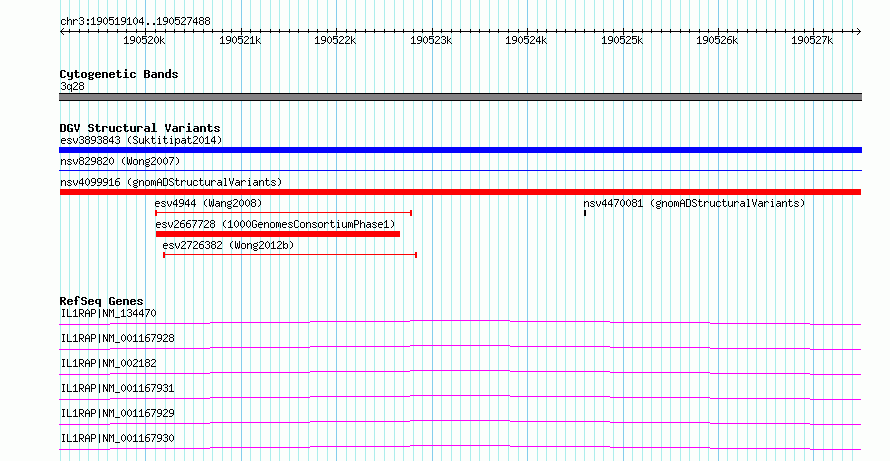Click the left arrowhead of the ruler
Screen dimensions: 890x461
pos(62,32)
